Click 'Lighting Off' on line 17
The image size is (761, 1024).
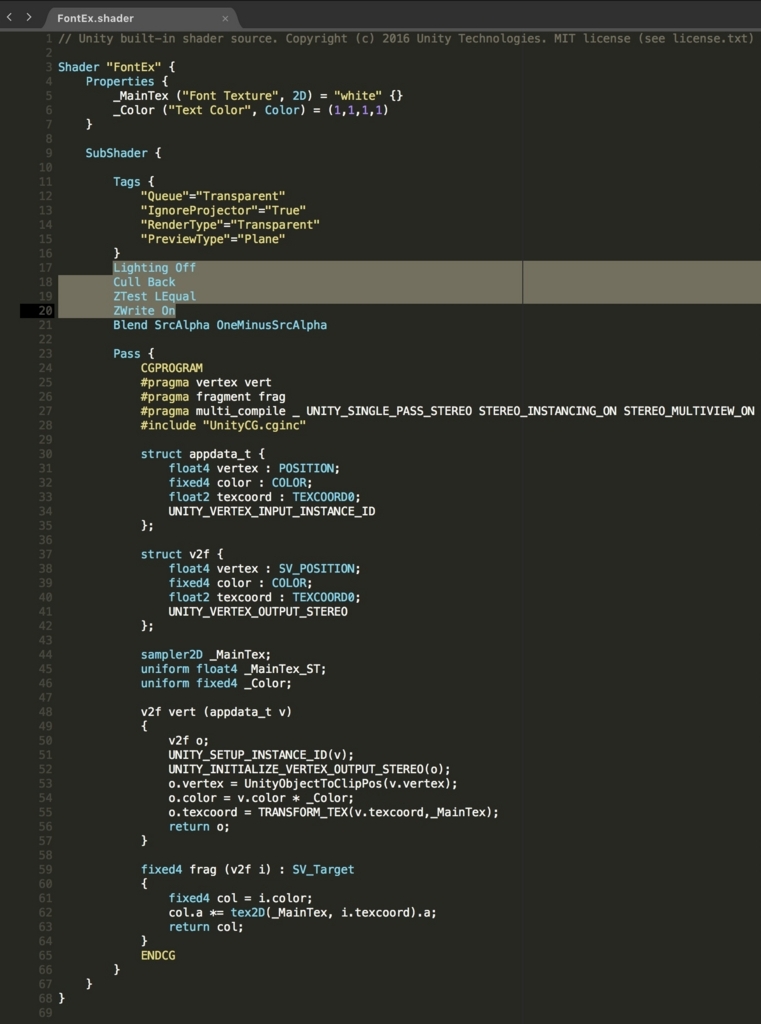pyautogui.click(x=154, y=268)
